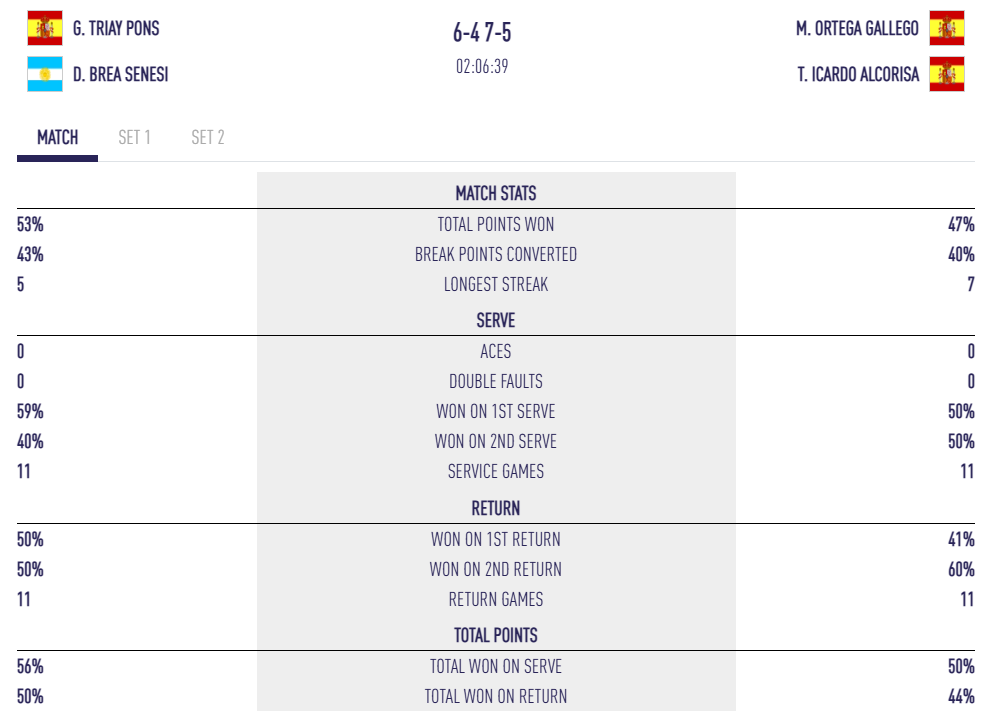Click the Spain flag beside G. Triay Pons
The image size is (990, 726).
[44, 28]
